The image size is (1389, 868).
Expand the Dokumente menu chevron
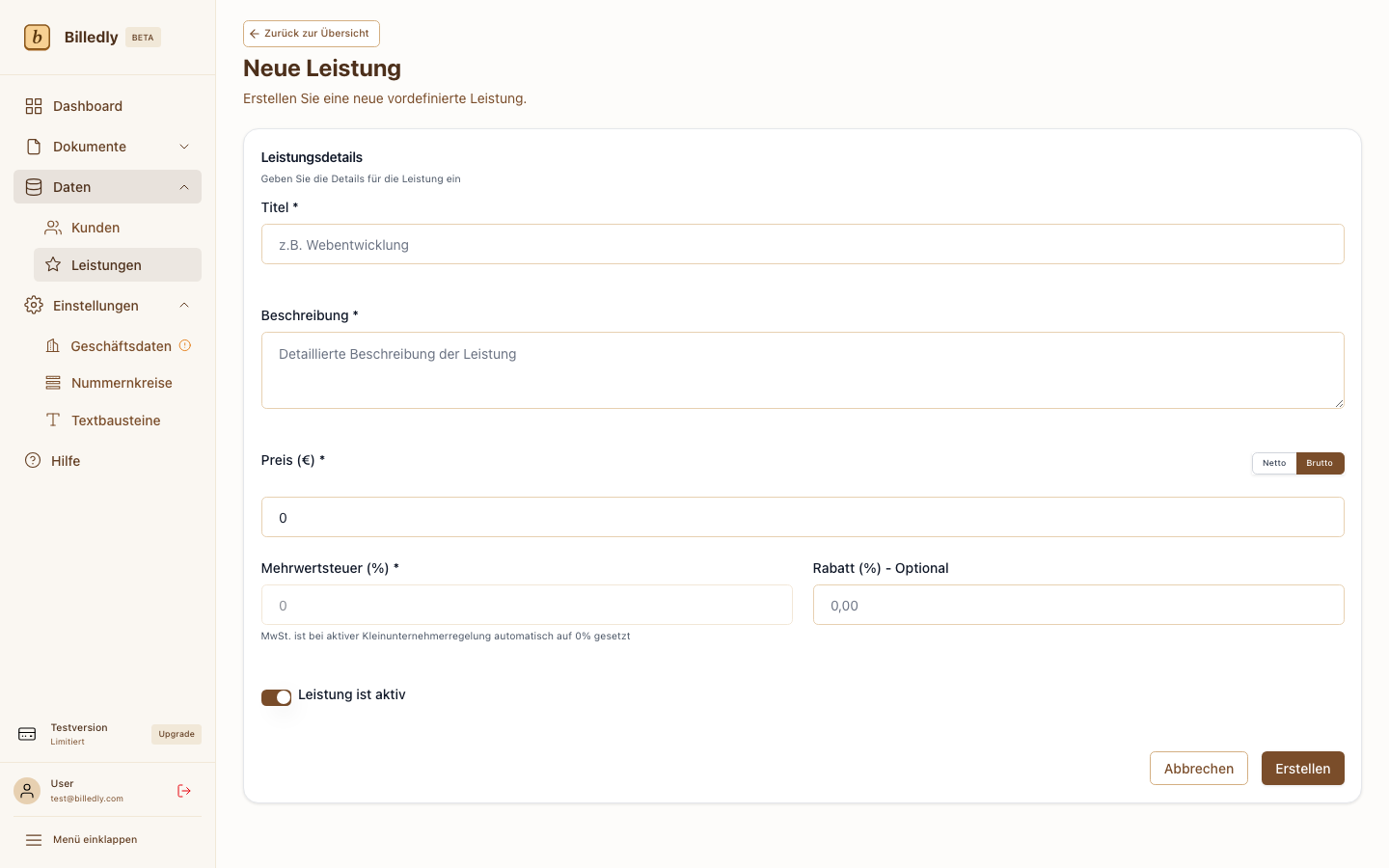[184, 147]
